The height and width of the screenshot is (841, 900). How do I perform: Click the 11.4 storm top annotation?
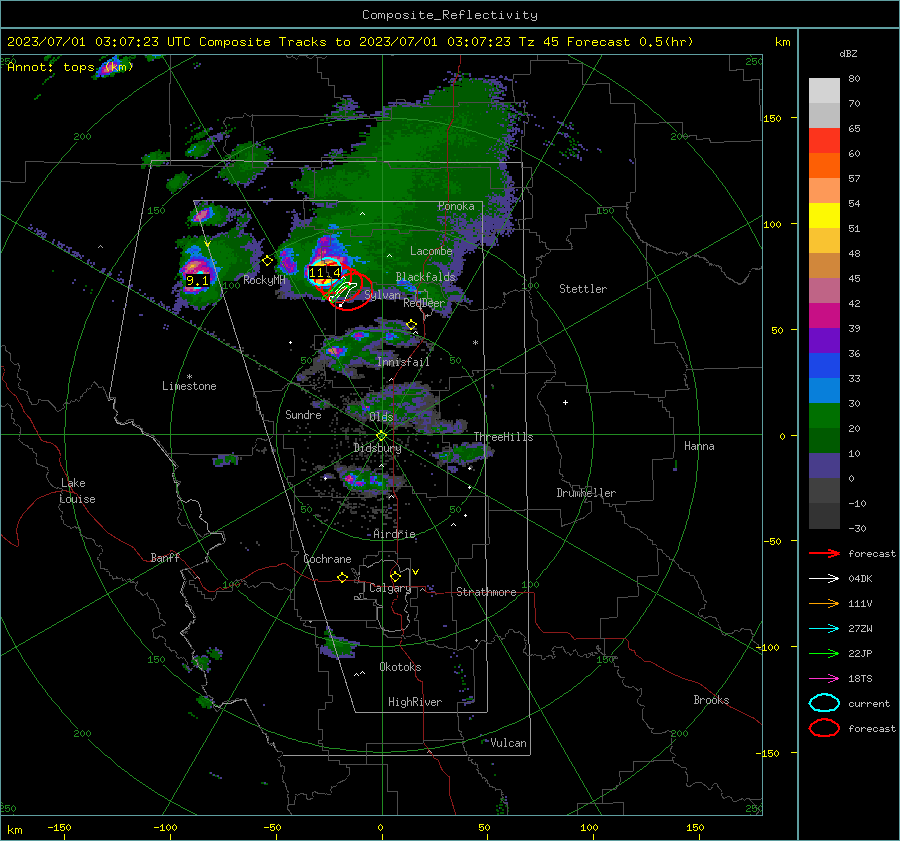[325, 273]
